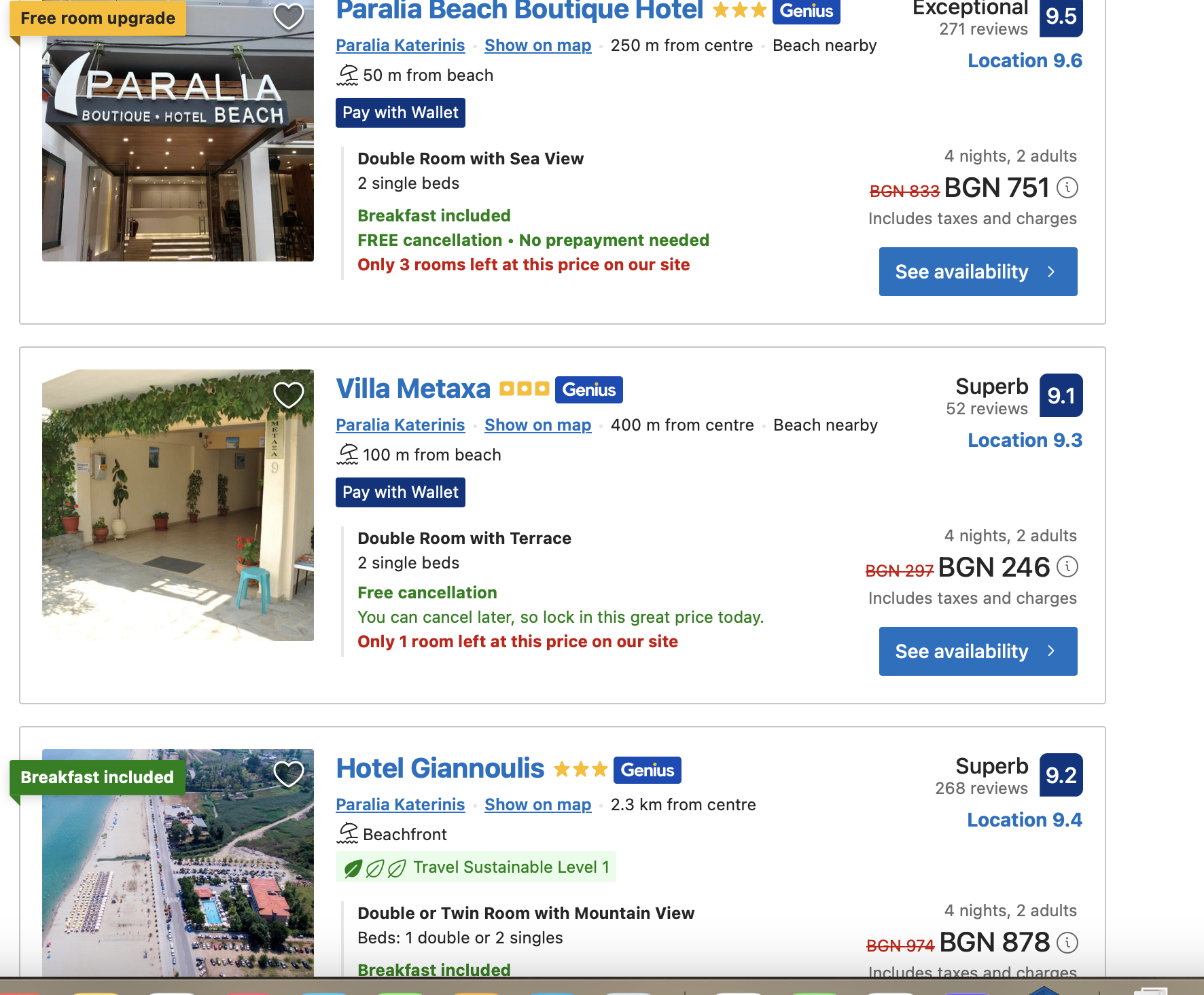
Task: Open Paralia Katerinis link under Paralia Beach Boutique
Action: [x=400, y=46]
